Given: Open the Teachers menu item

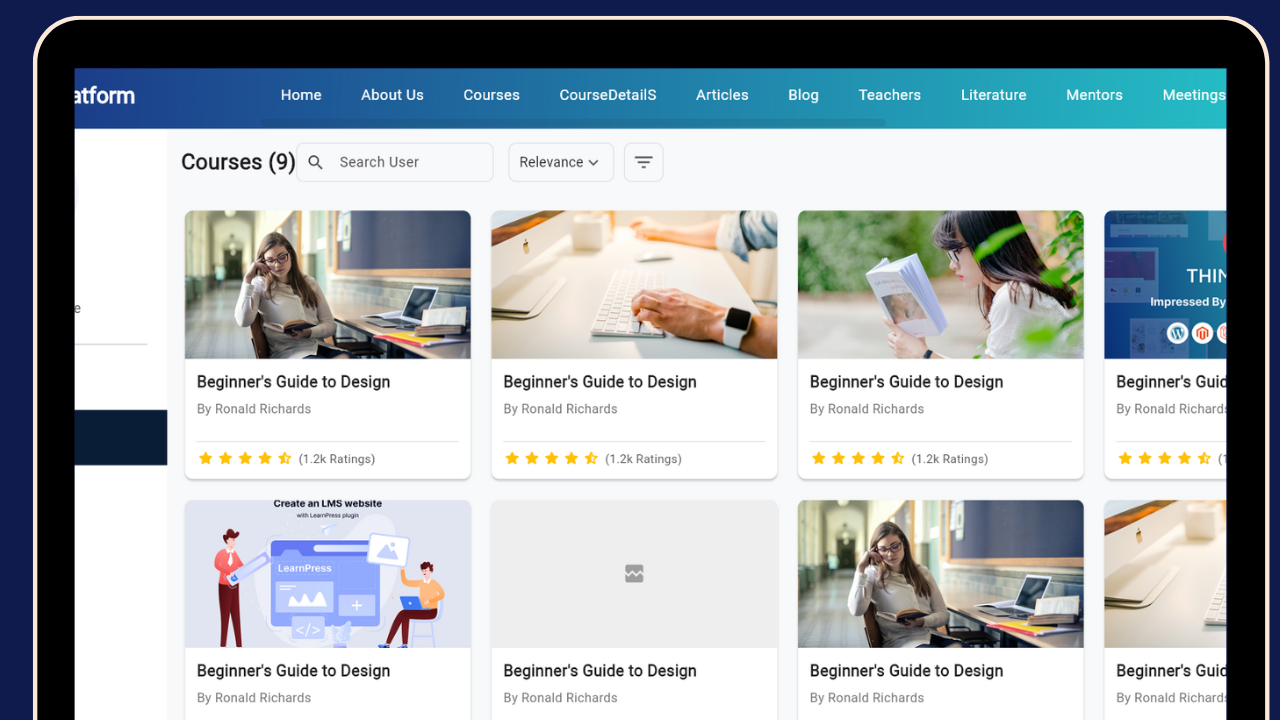Looking at the screenshot, I should pos(889,95).
